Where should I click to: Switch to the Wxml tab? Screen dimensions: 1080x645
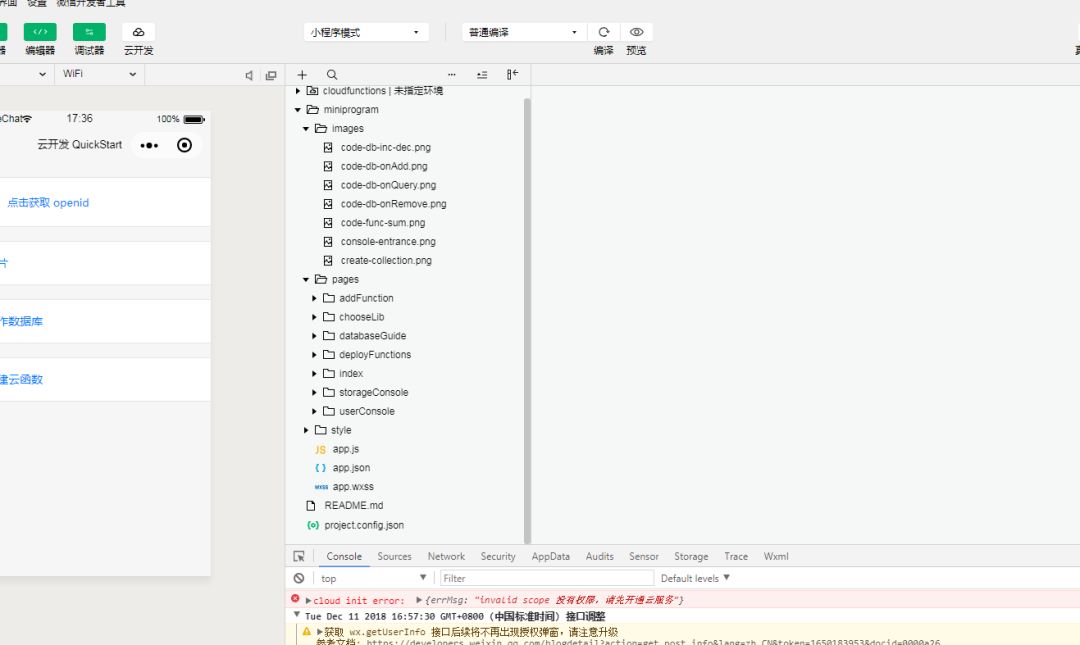coord(776,556)
